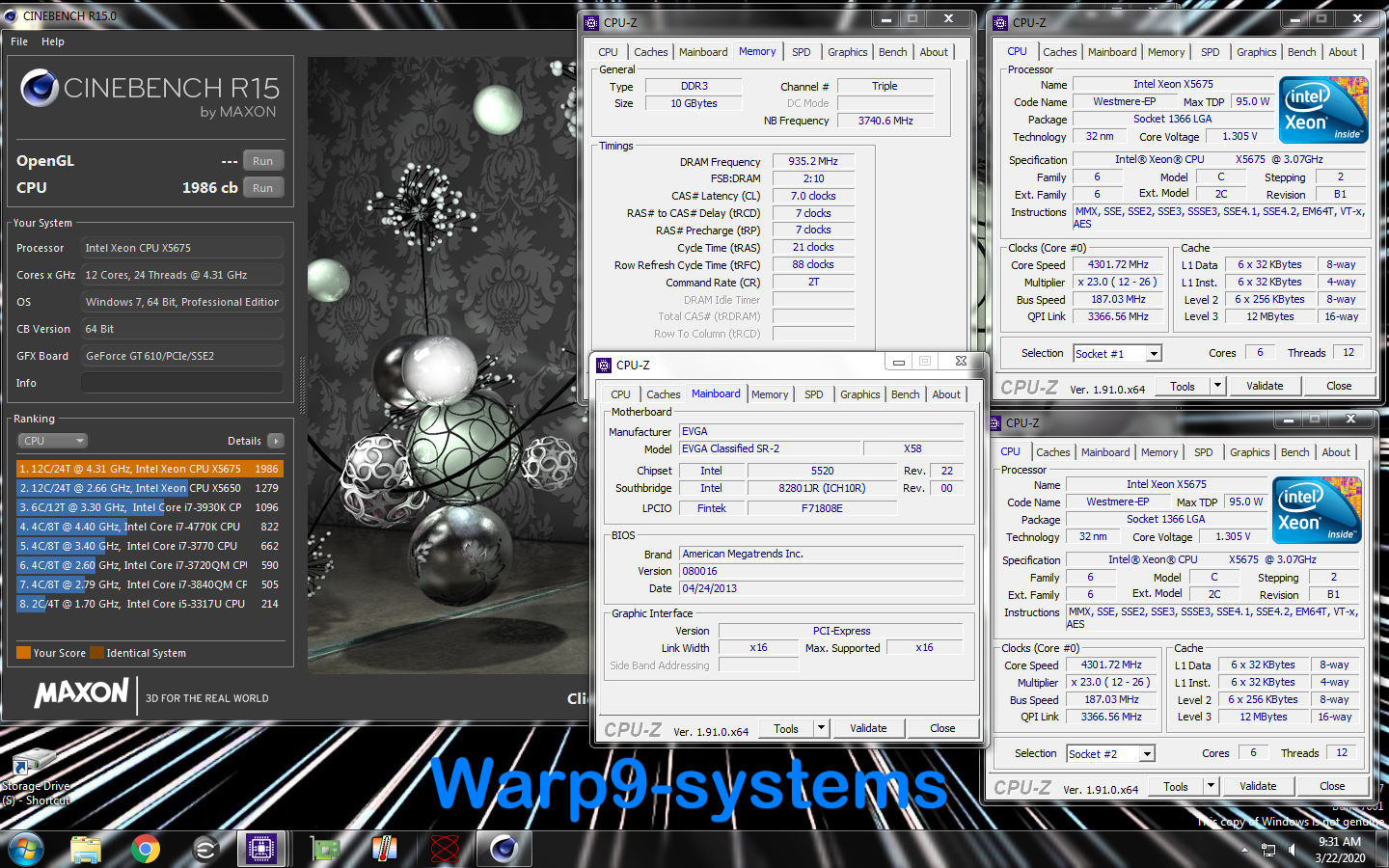Show hidden system tray icons
The width and height of the screenshot is (1389, 868).
click(x=1244, y=850)
